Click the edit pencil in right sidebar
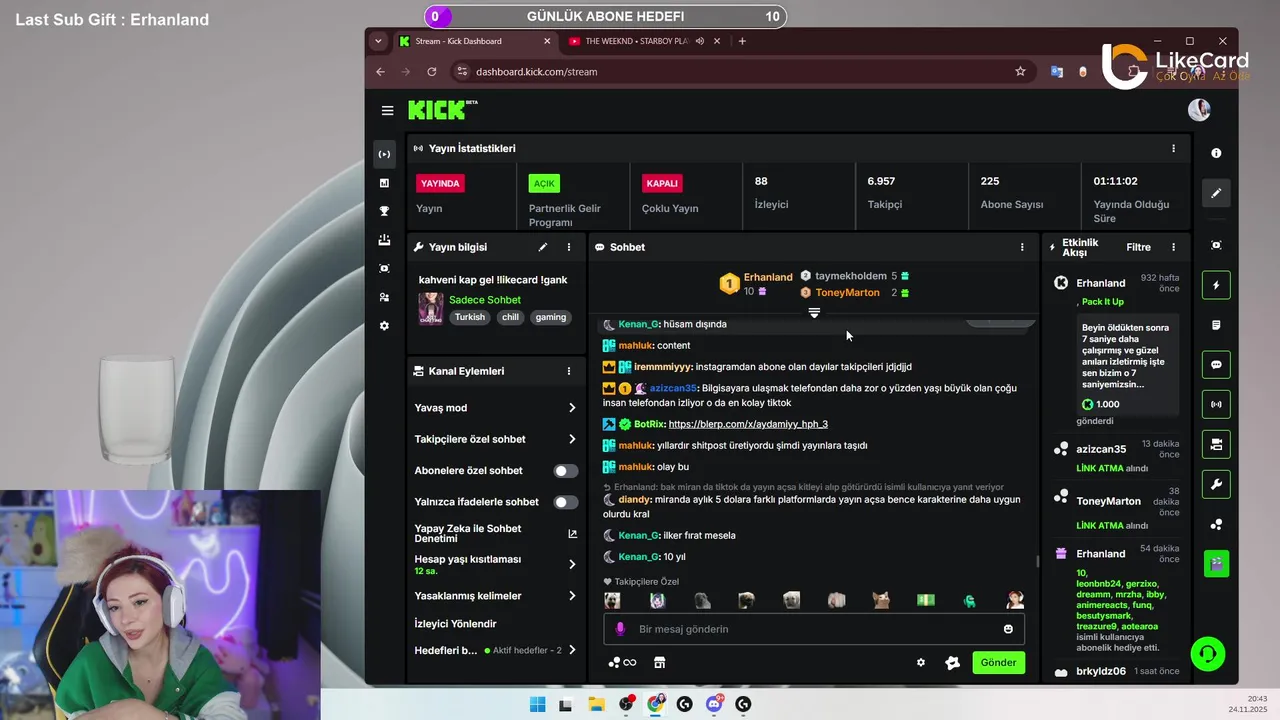The height and width of the screenshot is (720, 1280). point(1216,193)
